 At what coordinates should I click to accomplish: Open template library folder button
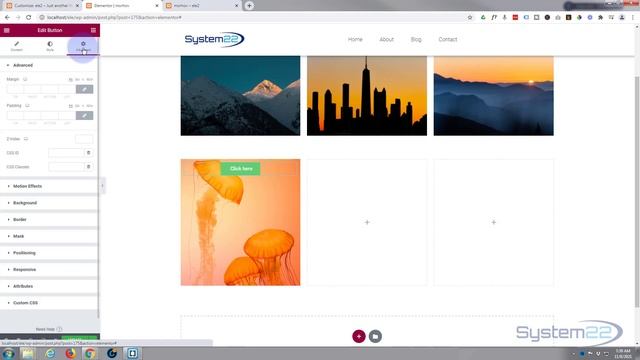(x=375, y=336)
